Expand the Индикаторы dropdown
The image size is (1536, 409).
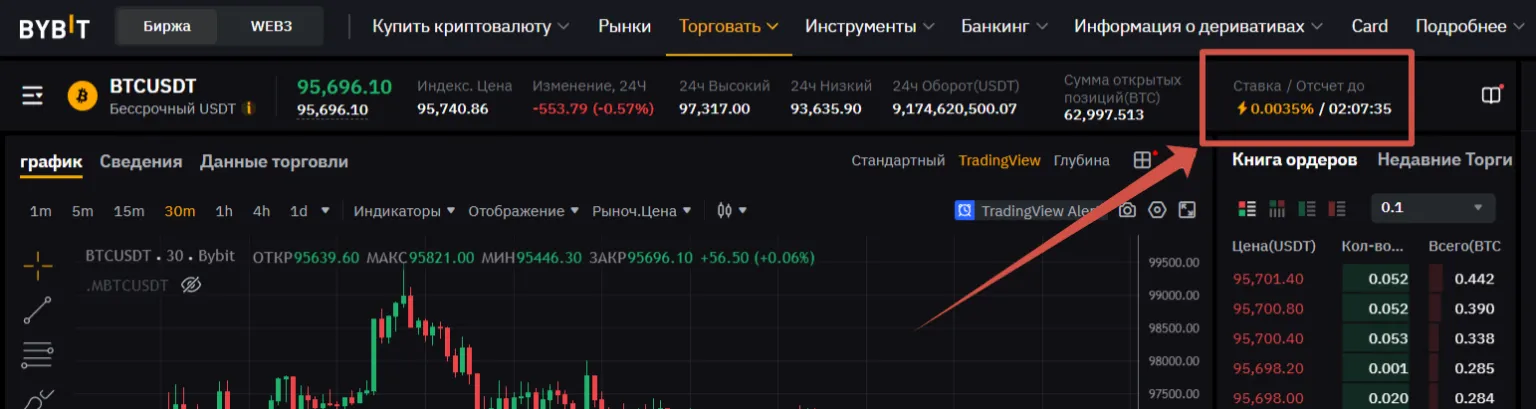click(404, 211)
